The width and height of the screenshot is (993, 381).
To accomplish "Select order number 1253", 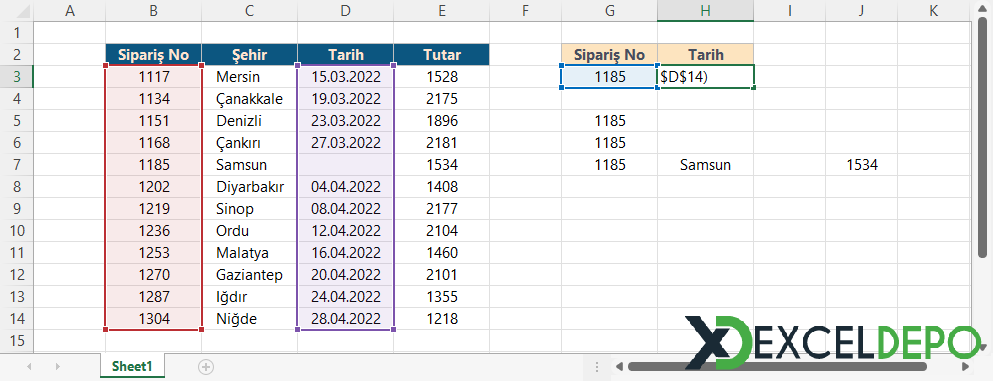I will (x=153, y=253).
